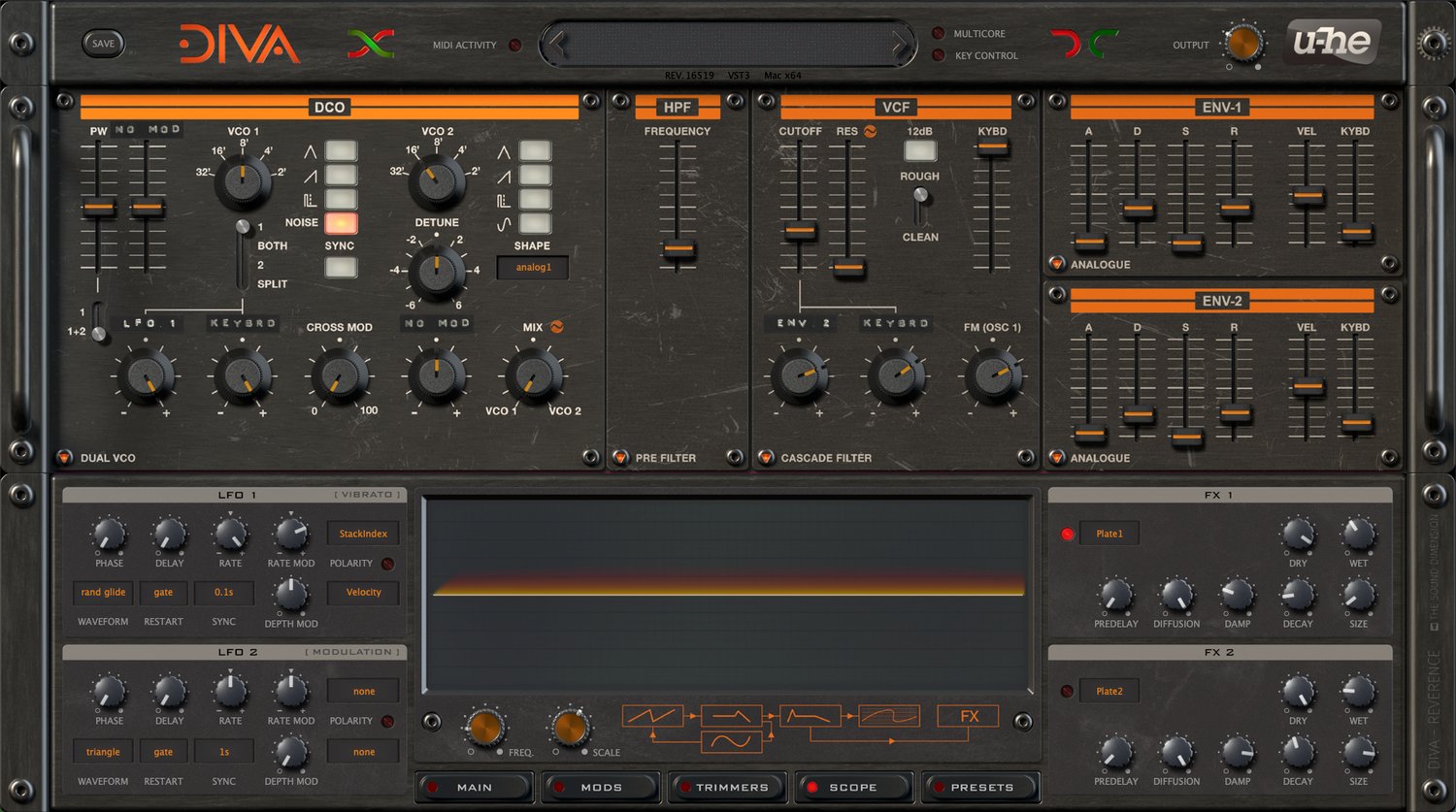The height and width of the screenshot is (812, 1456).
Task: Click the orange round icon next to MIX
Action: [x=556, y=327]
